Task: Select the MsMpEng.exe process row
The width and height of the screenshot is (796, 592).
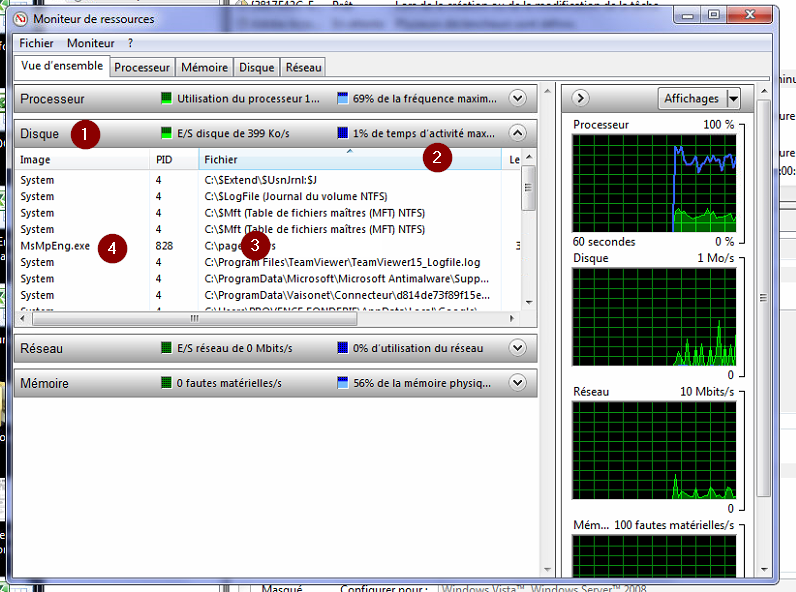Action: pos(268,246)
